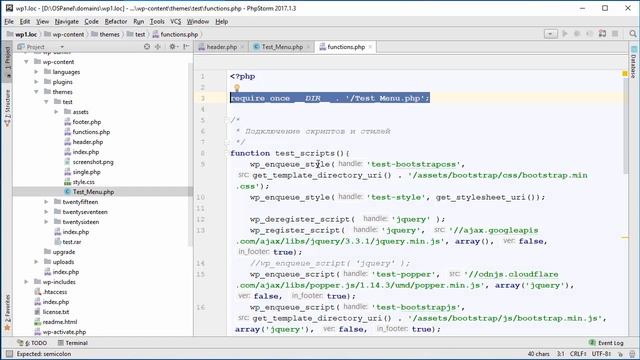Click the intention lightbulb icon in editor
The height and width of the screenshot is (360, 640).
point(237,88)
